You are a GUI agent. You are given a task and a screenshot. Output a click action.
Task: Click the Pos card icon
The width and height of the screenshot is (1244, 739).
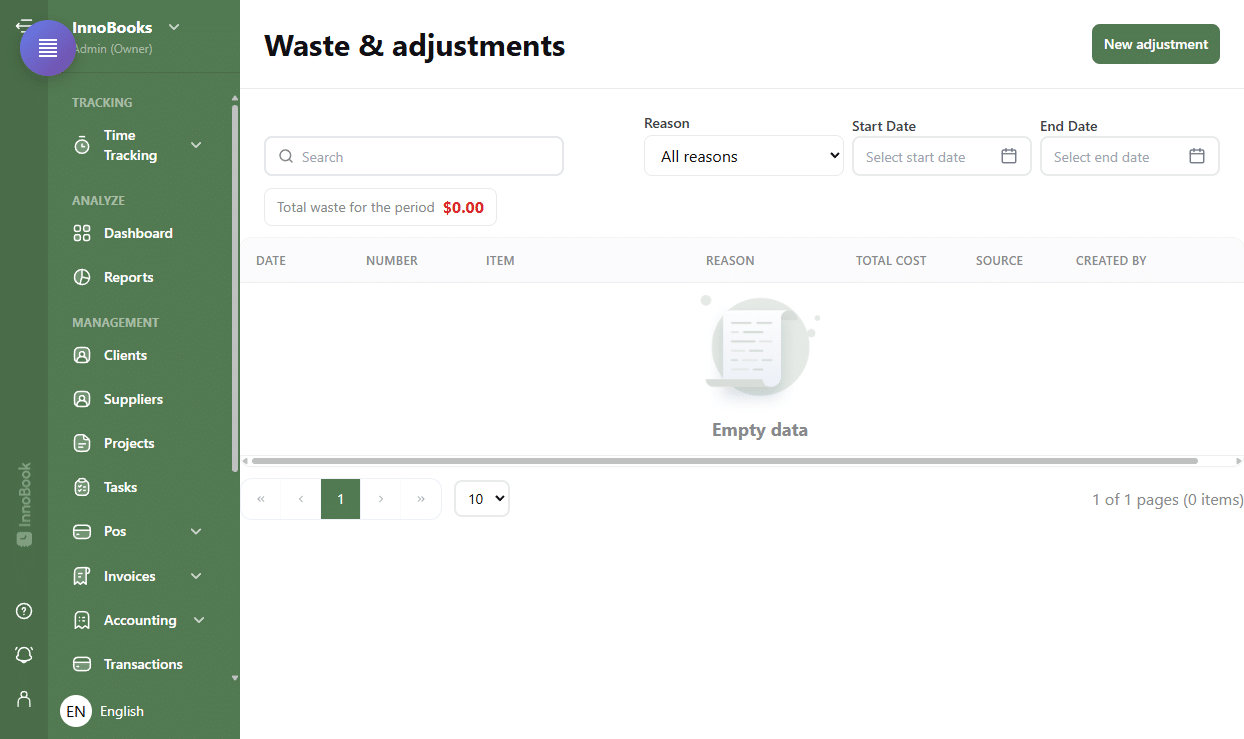pyautogui.click(x=82, y=531)
